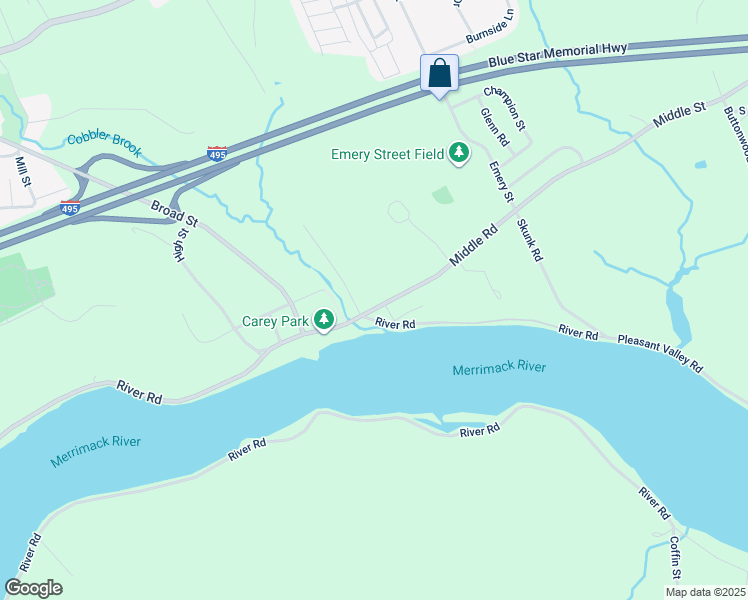Click the Cobbler Brook label
748x600 pixels.
point(104,143)
